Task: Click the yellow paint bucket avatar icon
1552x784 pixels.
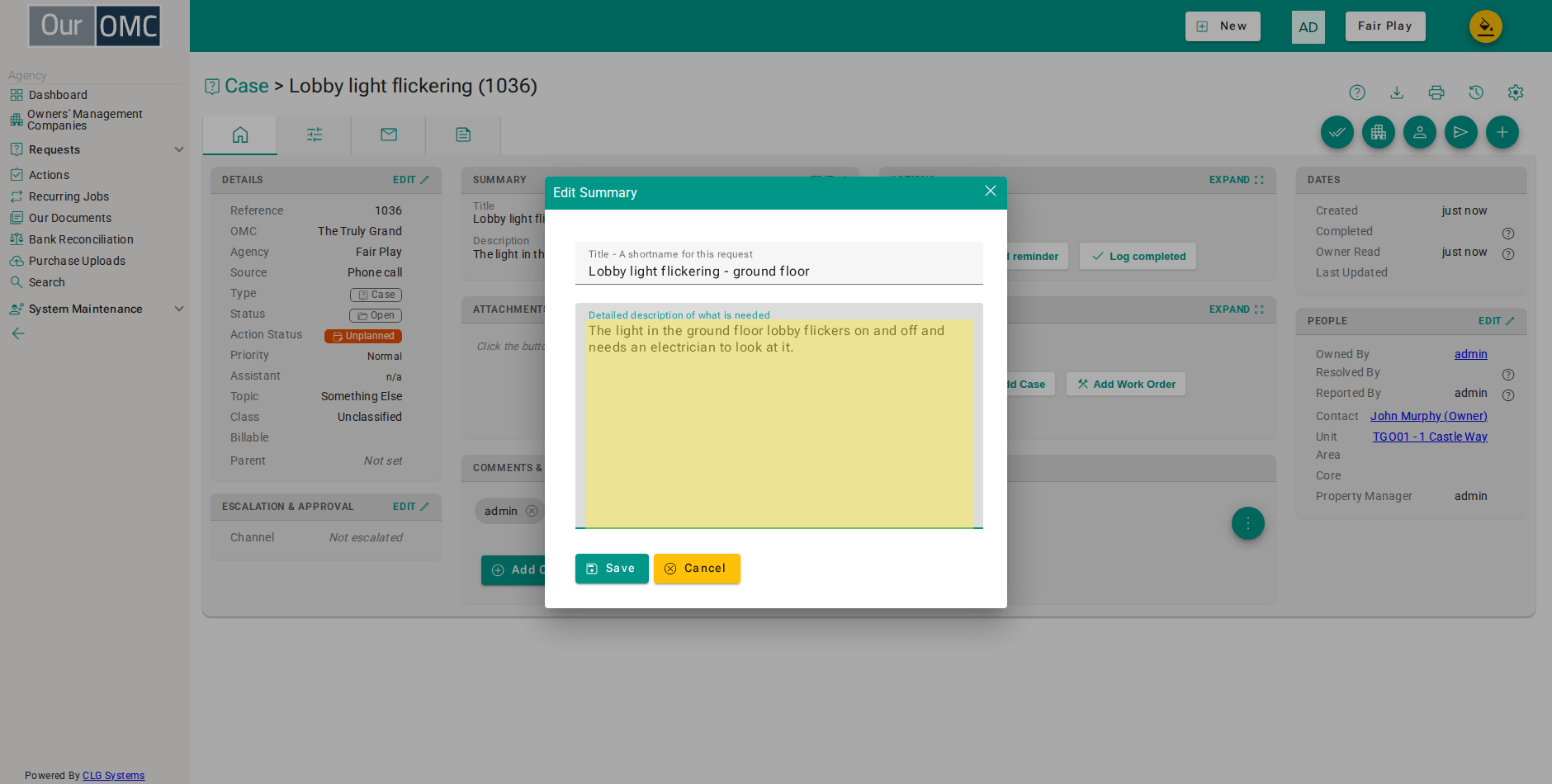Action: (x=1486, y=26)
